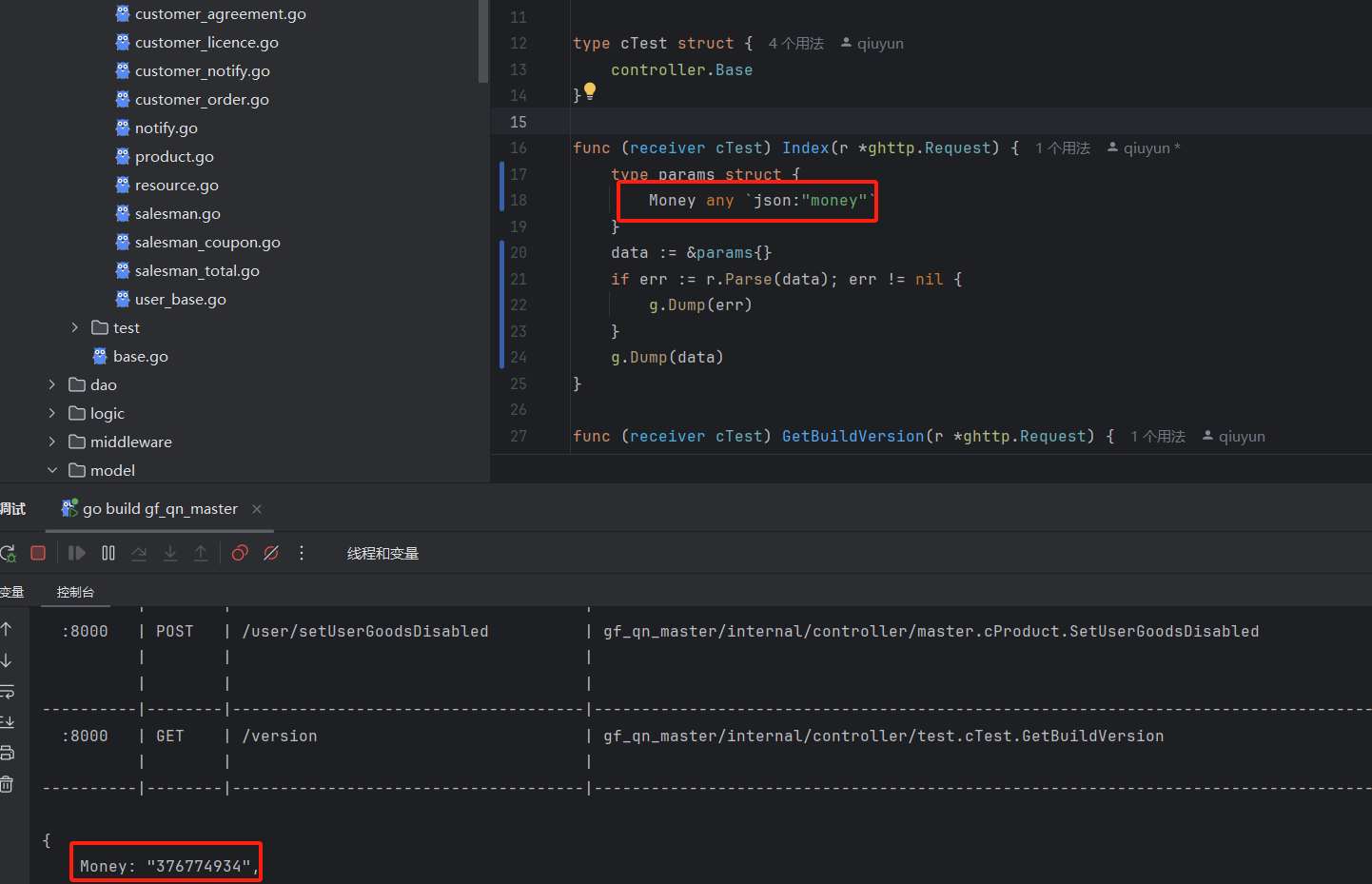Expand the dao folder
1372x884 pixels.
pos(52,384)
